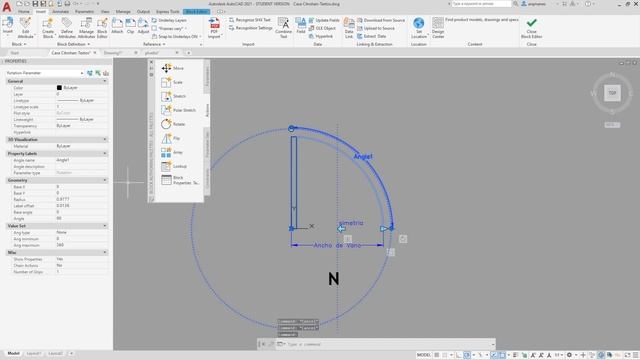
Task: Switch to the Home ribbon tab
Action: [24, 12]
